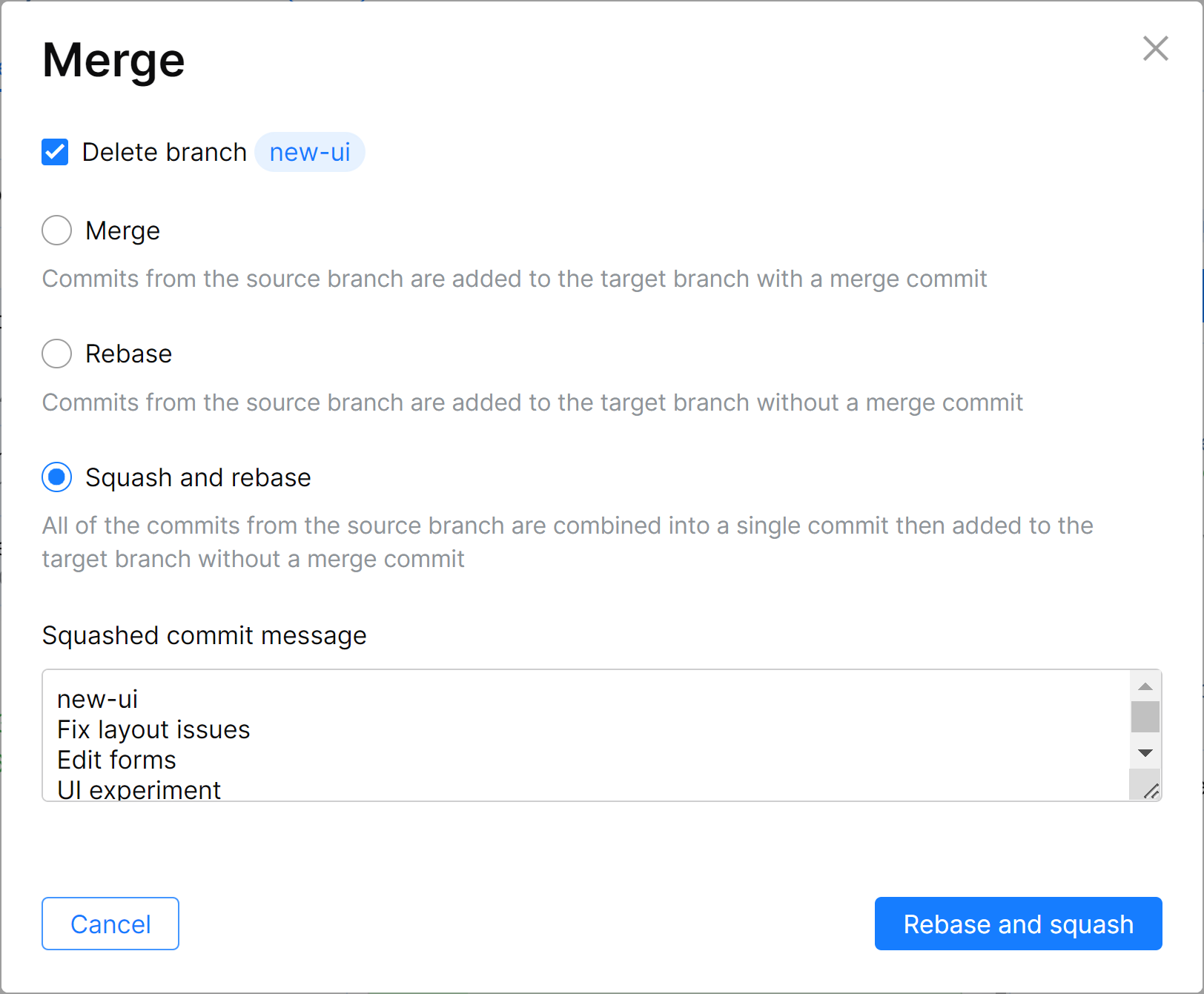1204x994 pixels.
Task: Select the Merge radio button
Action: (x=57, y=231)
